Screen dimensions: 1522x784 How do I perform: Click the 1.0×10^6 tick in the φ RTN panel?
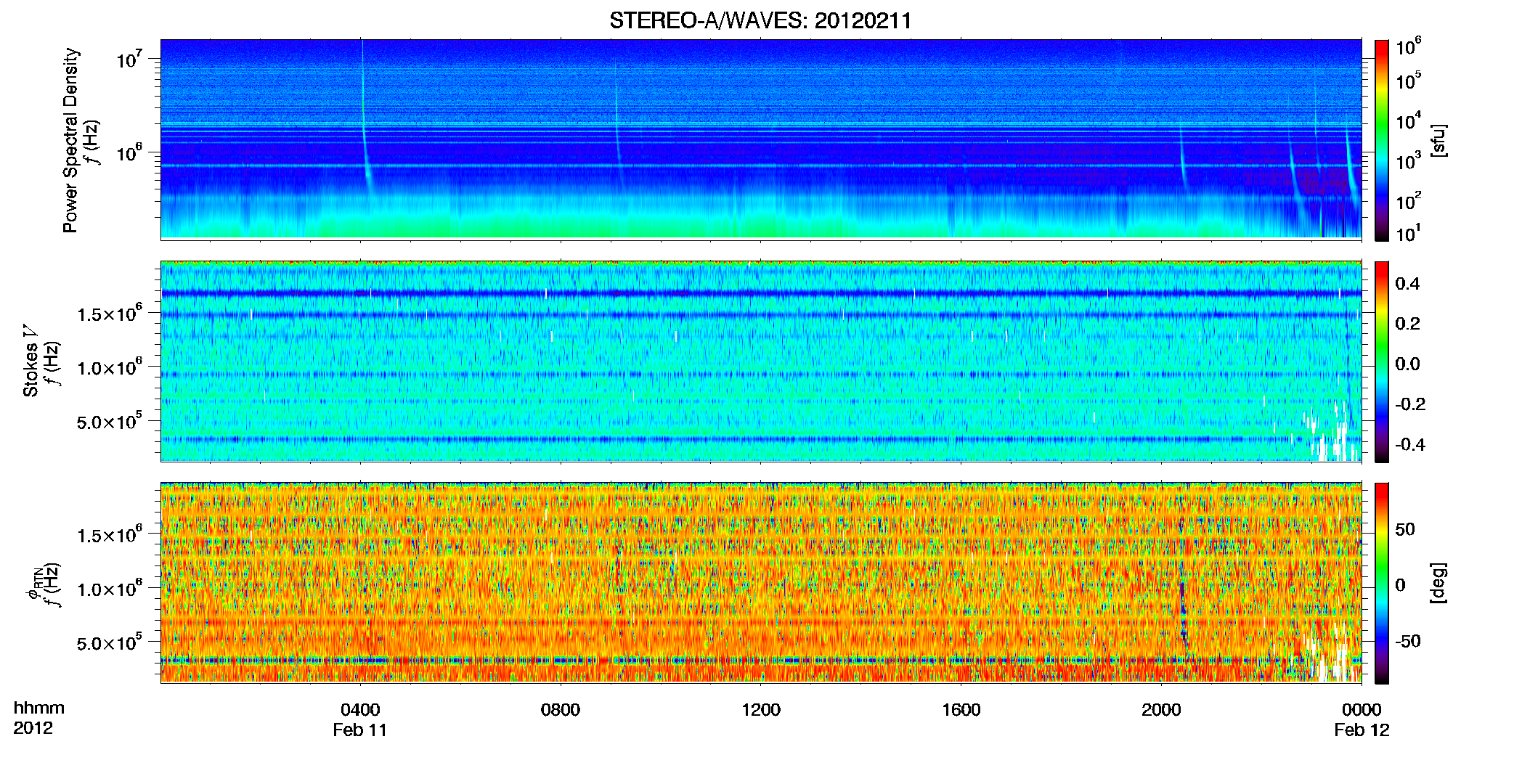pyautogui.click(x=110, y=589)
